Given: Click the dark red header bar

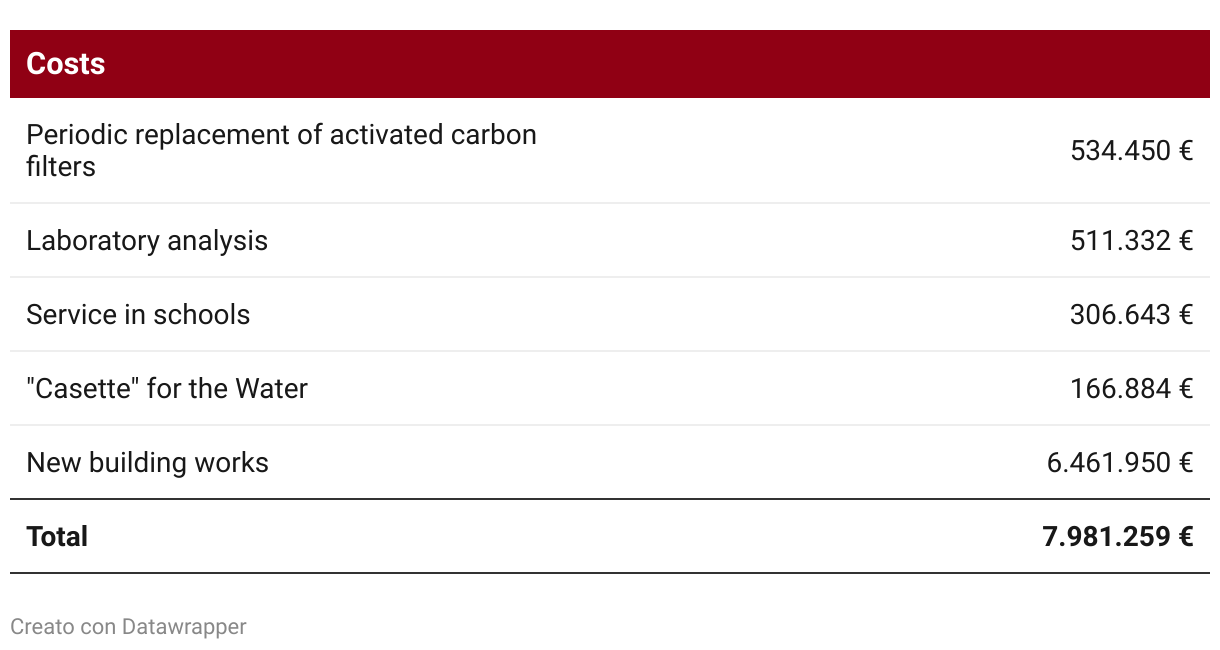Looking at the screenshot, I should pyautogui.click(x=610, y=64).
